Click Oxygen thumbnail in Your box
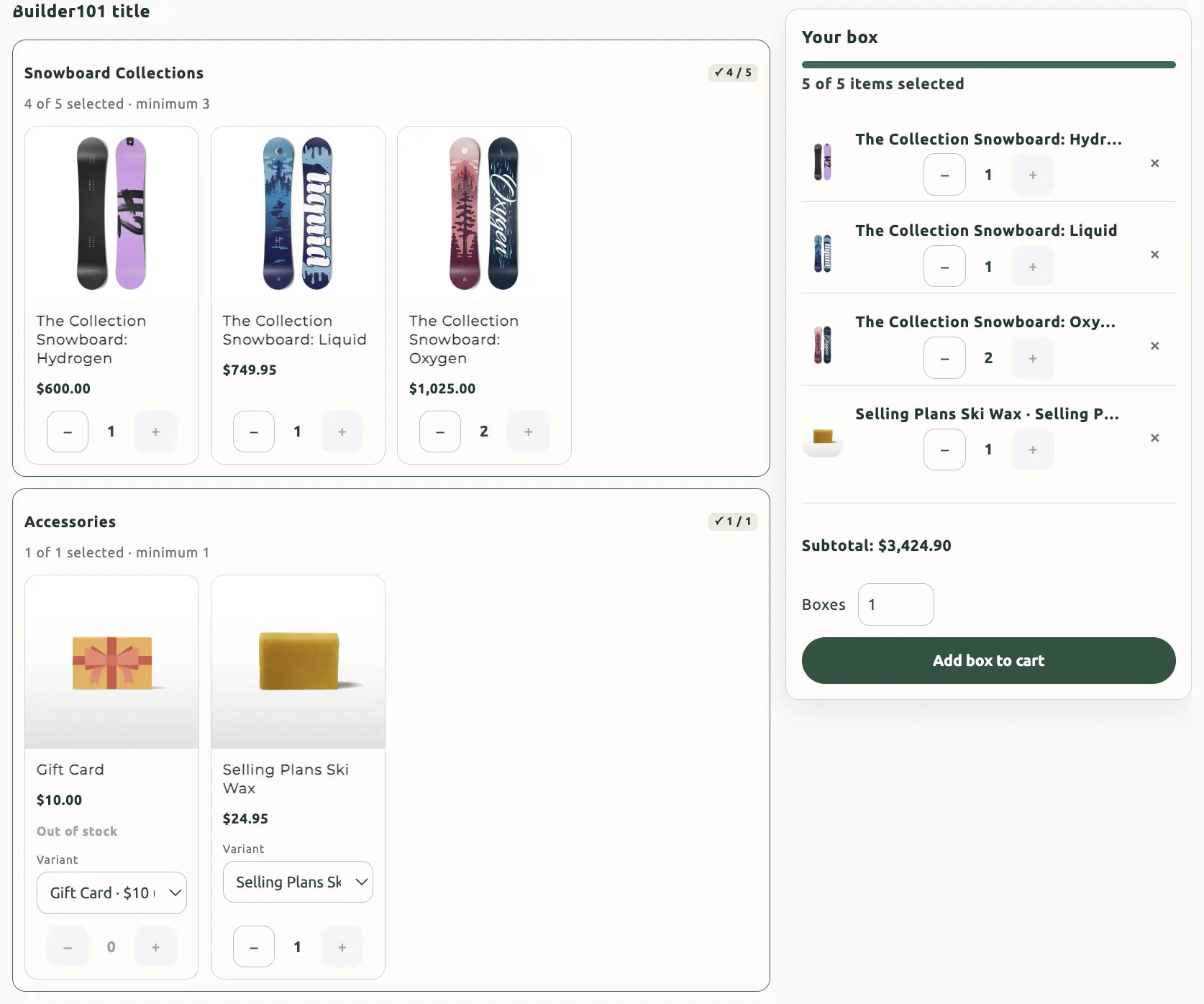This screenshot has height=1004, width=1204. pyautogui.click(x=823, y=344)
